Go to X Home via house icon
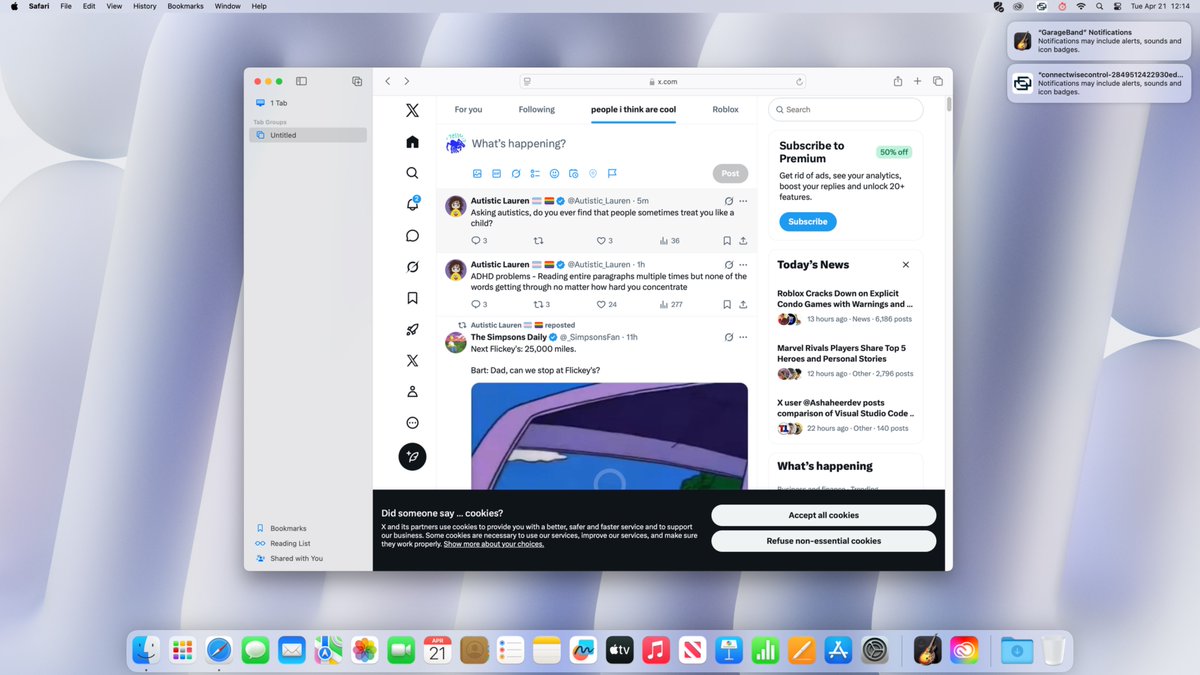This screenshot has width=1200, height=675. pyautogui.click(x=412, y=142)
